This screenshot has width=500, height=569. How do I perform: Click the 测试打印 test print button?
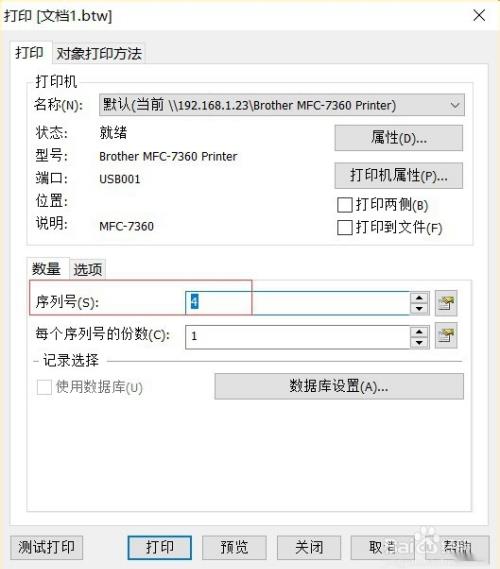tap(46, 547)
